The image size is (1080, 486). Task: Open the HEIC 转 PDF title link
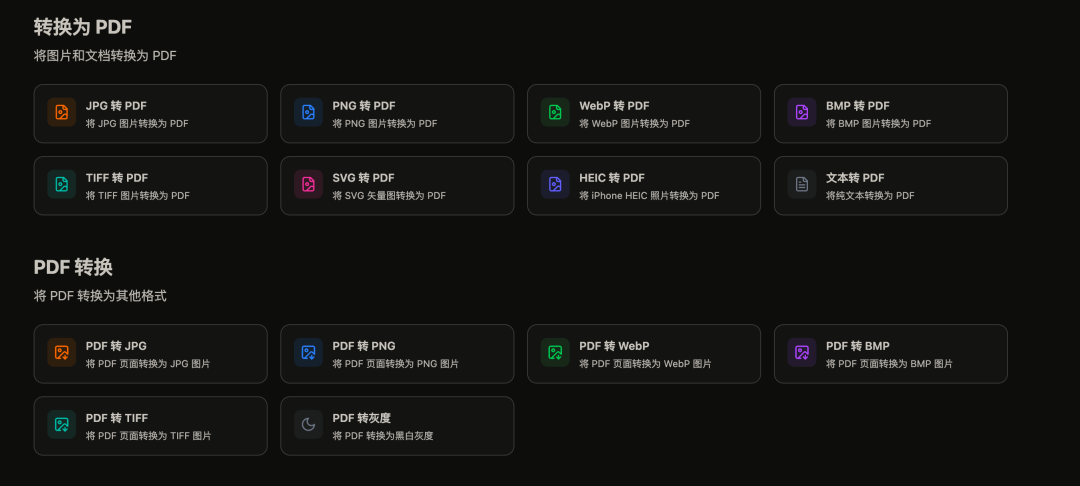[612, 178]
